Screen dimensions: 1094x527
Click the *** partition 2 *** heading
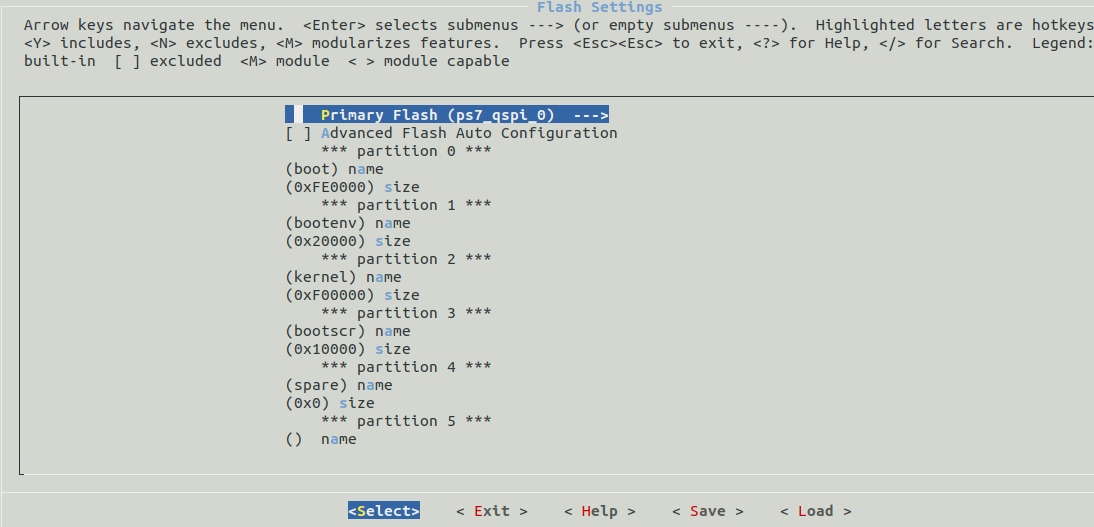[406, 259]
